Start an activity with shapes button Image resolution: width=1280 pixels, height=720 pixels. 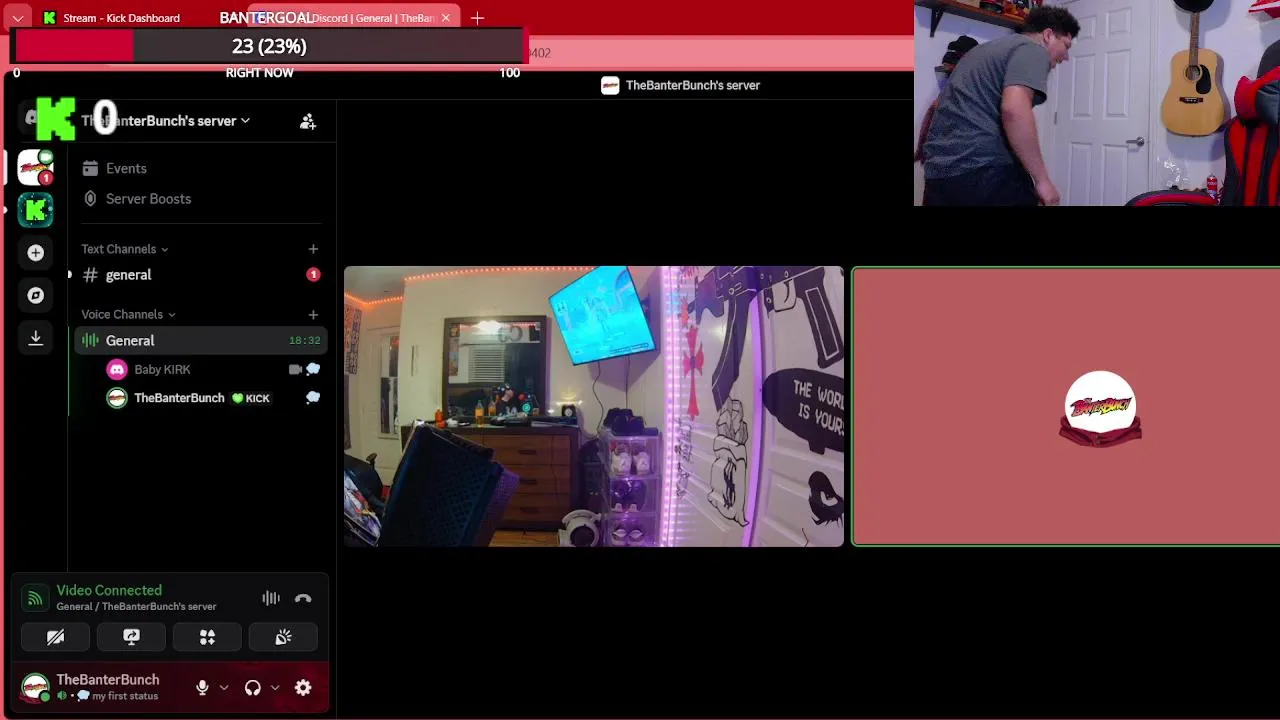(207, 637)
